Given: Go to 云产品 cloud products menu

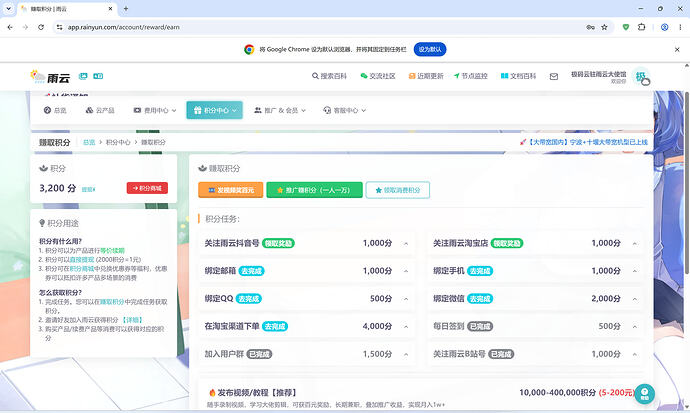Looking at the screenshot, I should coord(100,110).
